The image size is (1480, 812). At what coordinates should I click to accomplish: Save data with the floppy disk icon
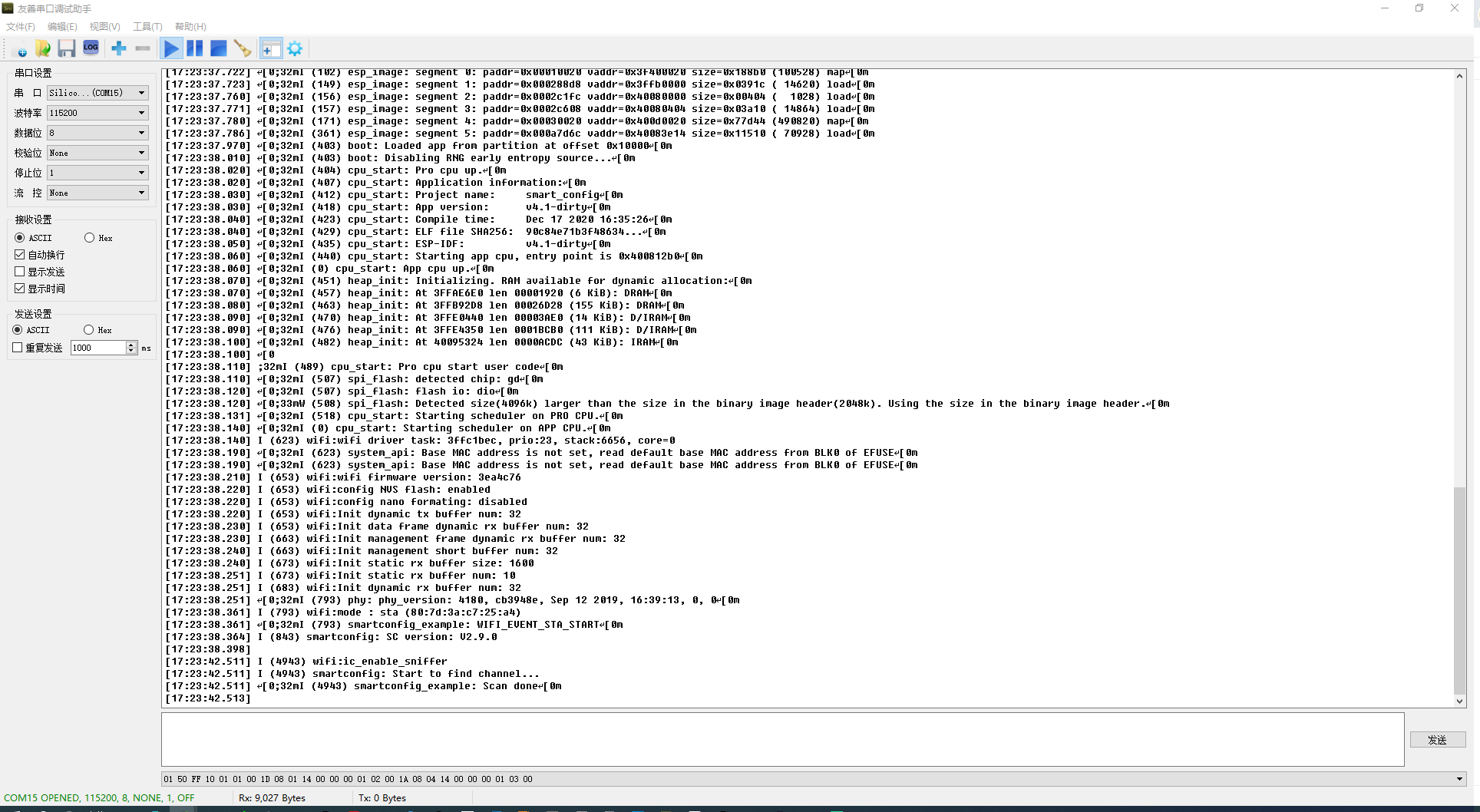click(67, 49)
